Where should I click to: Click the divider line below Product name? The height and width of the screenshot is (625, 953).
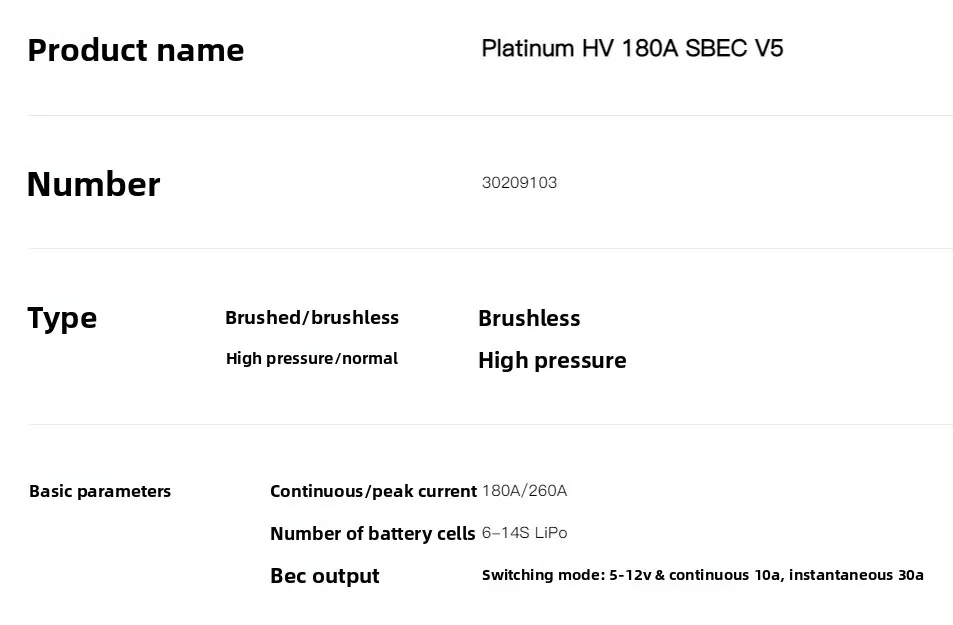coord(490,115)
